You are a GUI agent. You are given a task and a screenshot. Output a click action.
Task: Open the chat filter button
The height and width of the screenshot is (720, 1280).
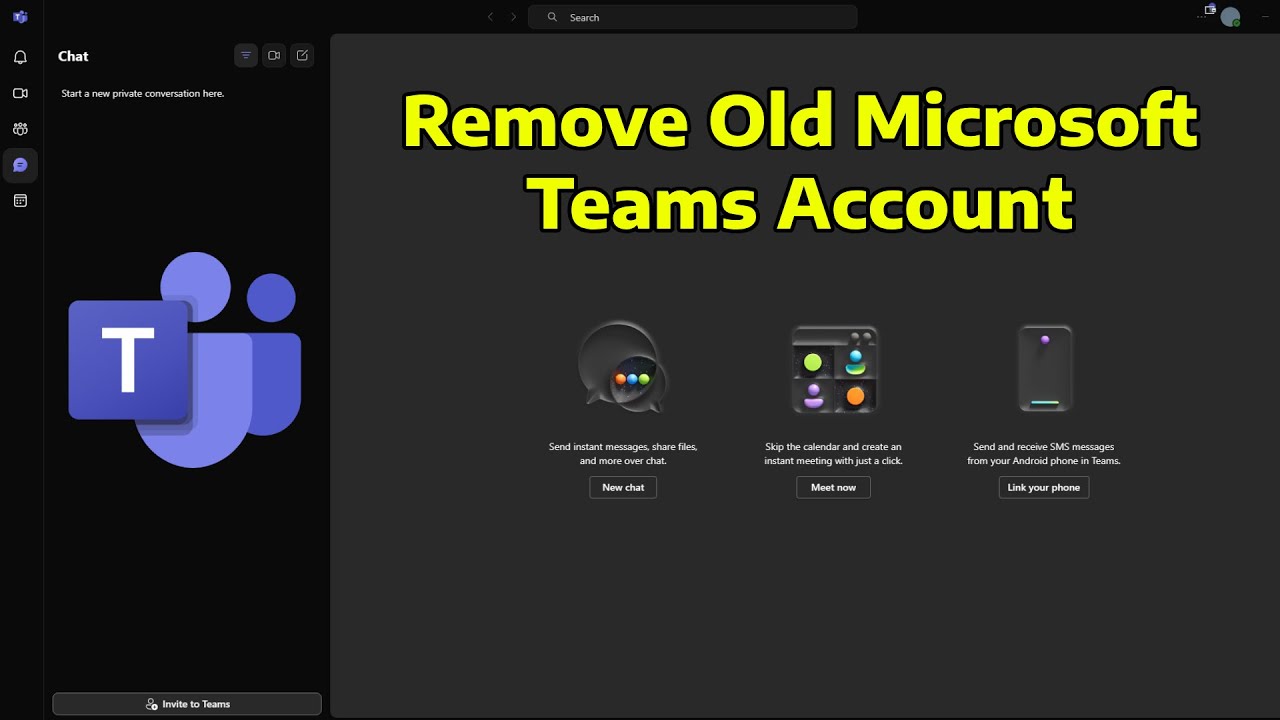[x=246, y=56]
